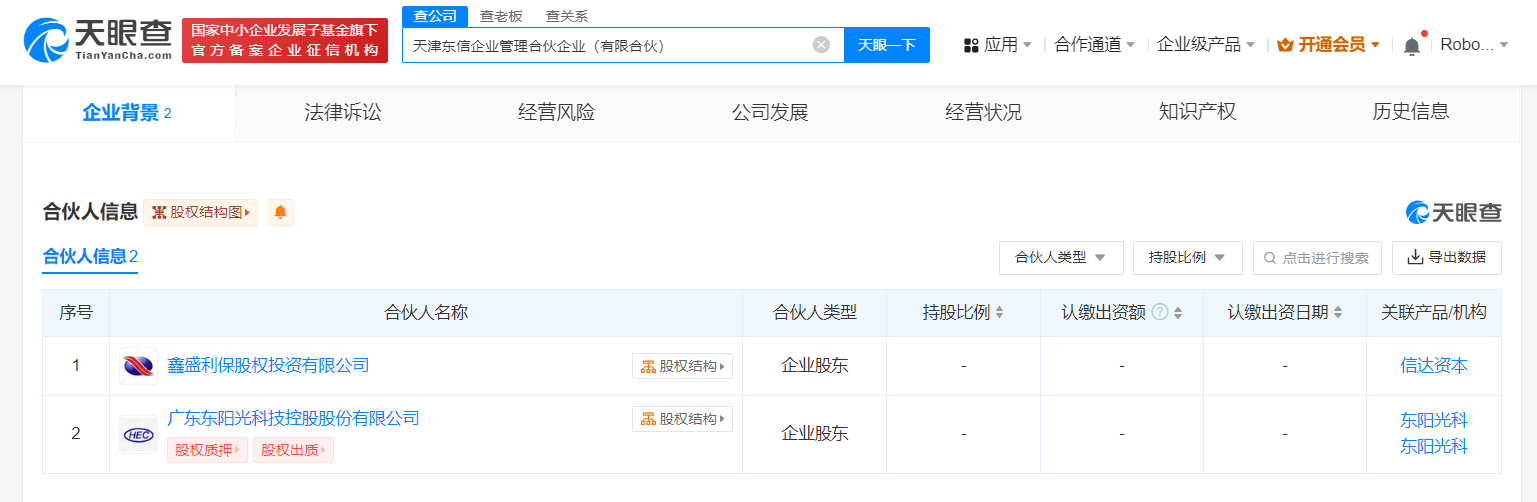
Task: Open 股权结构 for 广东东阳光 row
Action: coord(682,419)
